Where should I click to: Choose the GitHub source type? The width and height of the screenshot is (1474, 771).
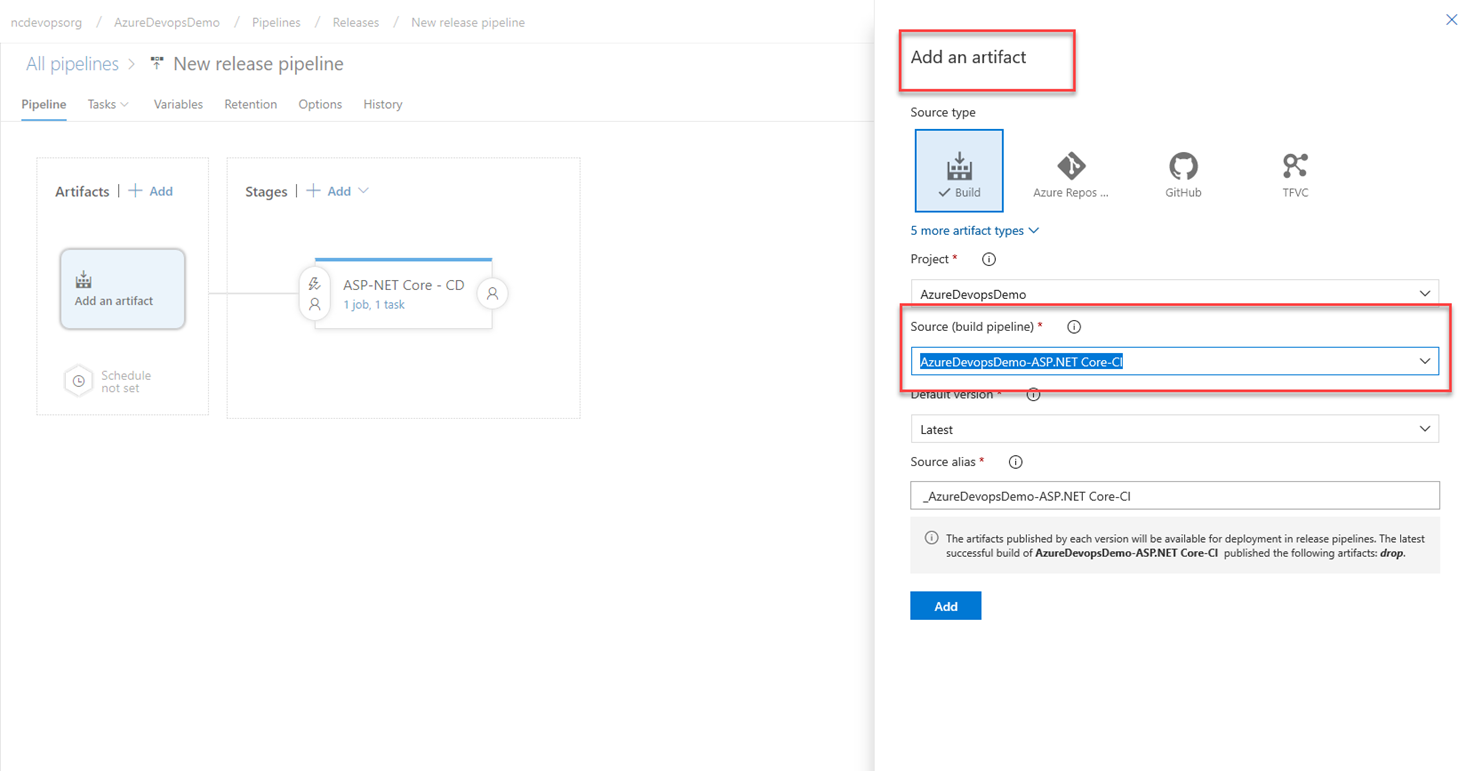click(x=1183, y=174)
